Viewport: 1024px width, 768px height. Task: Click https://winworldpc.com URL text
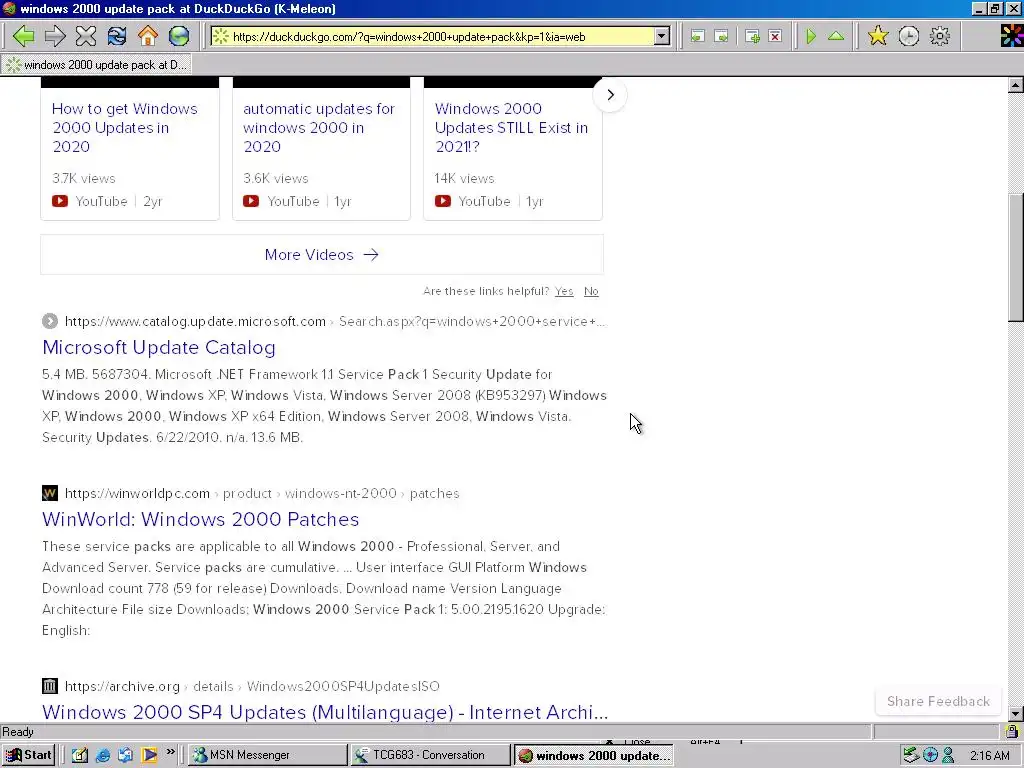[x=137, y=493]
